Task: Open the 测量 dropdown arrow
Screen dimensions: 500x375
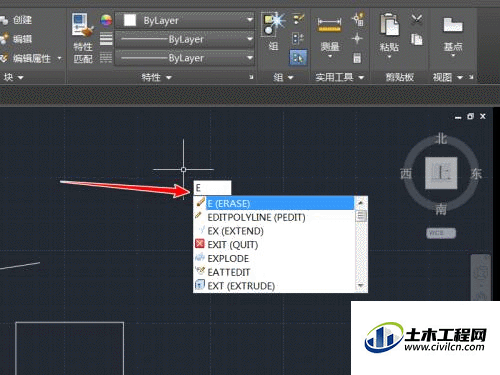Action: [330, 56]
